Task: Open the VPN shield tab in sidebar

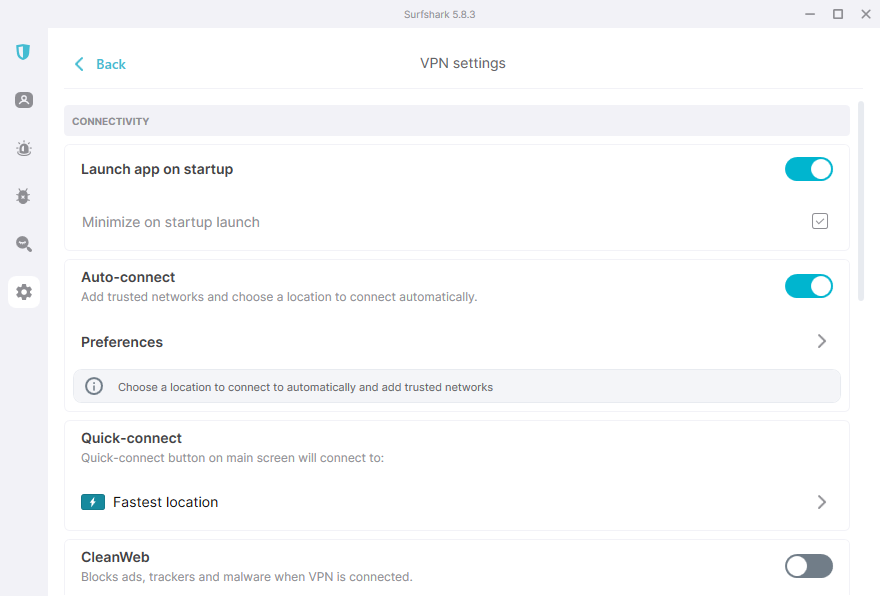Action: tap(24, 52)
